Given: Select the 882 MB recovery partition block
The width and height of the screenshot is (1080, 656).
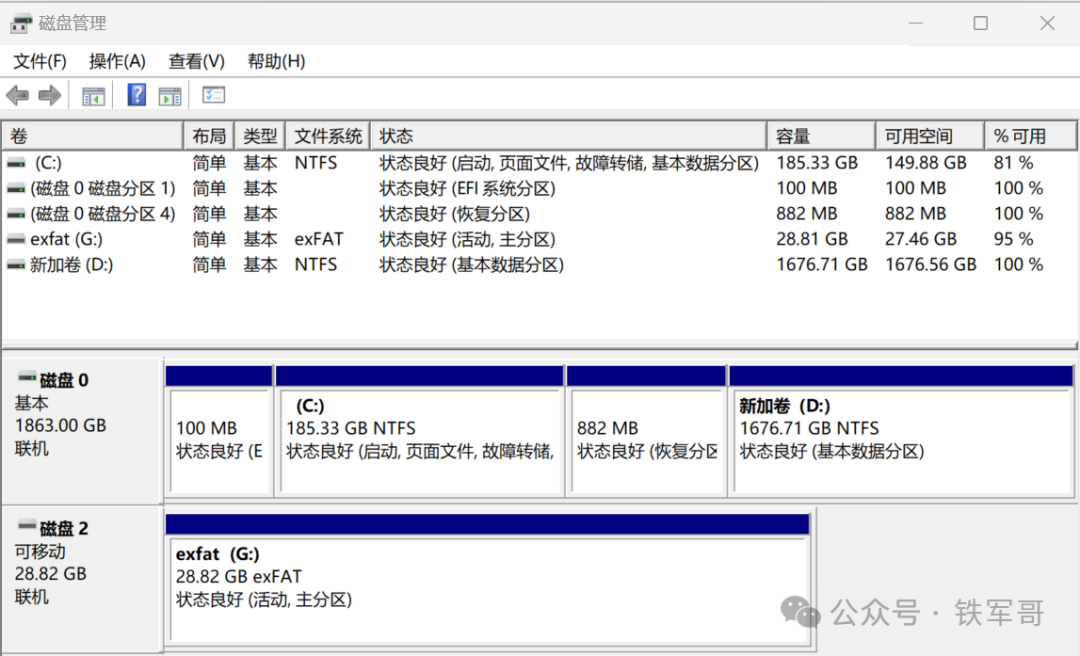Looking at the screenshot, I should tap(646, 431).
